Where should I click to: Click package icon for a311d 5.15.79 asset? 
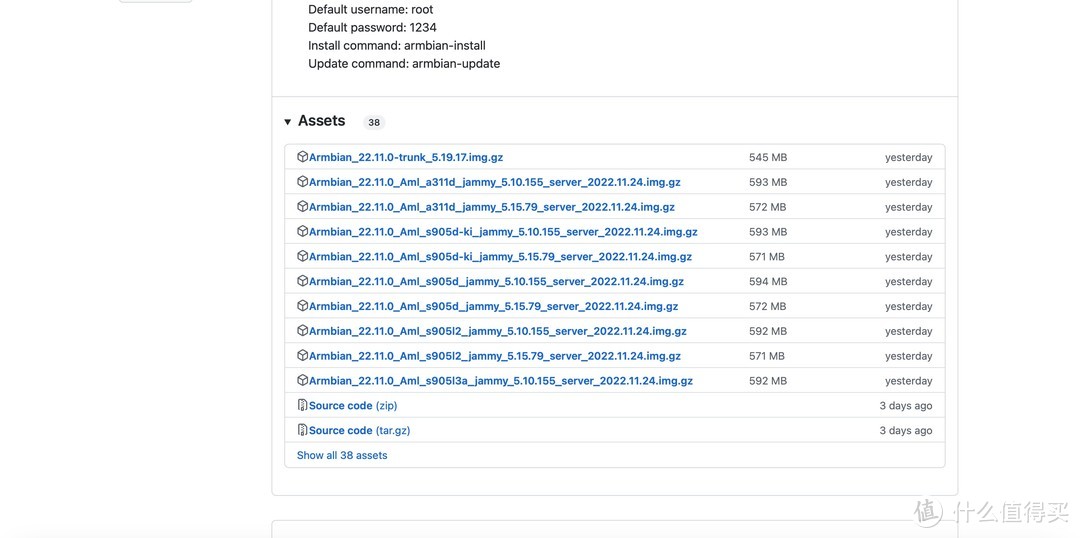pos(302,207)
